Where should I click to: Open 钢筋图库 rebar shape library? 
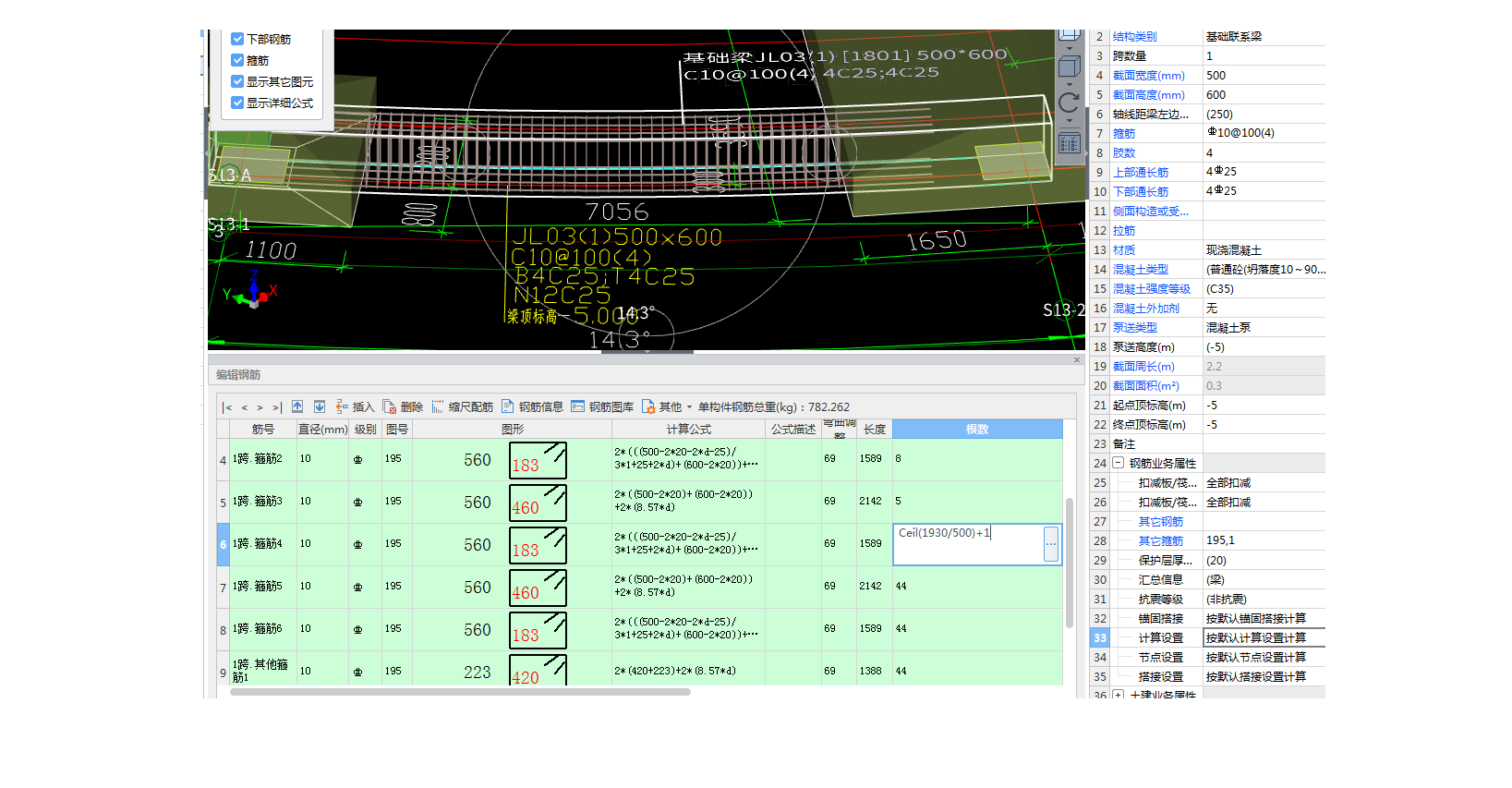602,406
